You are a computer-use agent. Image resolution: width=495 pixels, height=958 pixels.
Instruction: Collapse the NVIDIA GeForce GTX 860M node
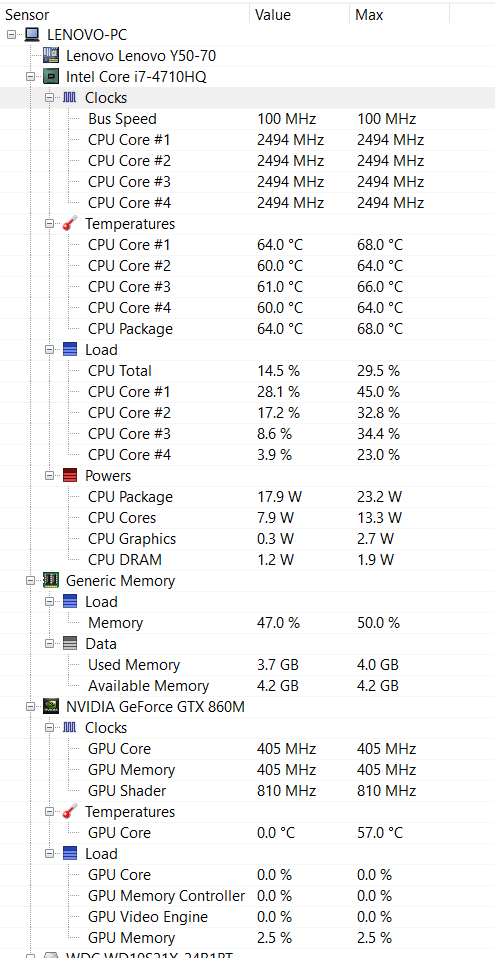coord(30,707)
